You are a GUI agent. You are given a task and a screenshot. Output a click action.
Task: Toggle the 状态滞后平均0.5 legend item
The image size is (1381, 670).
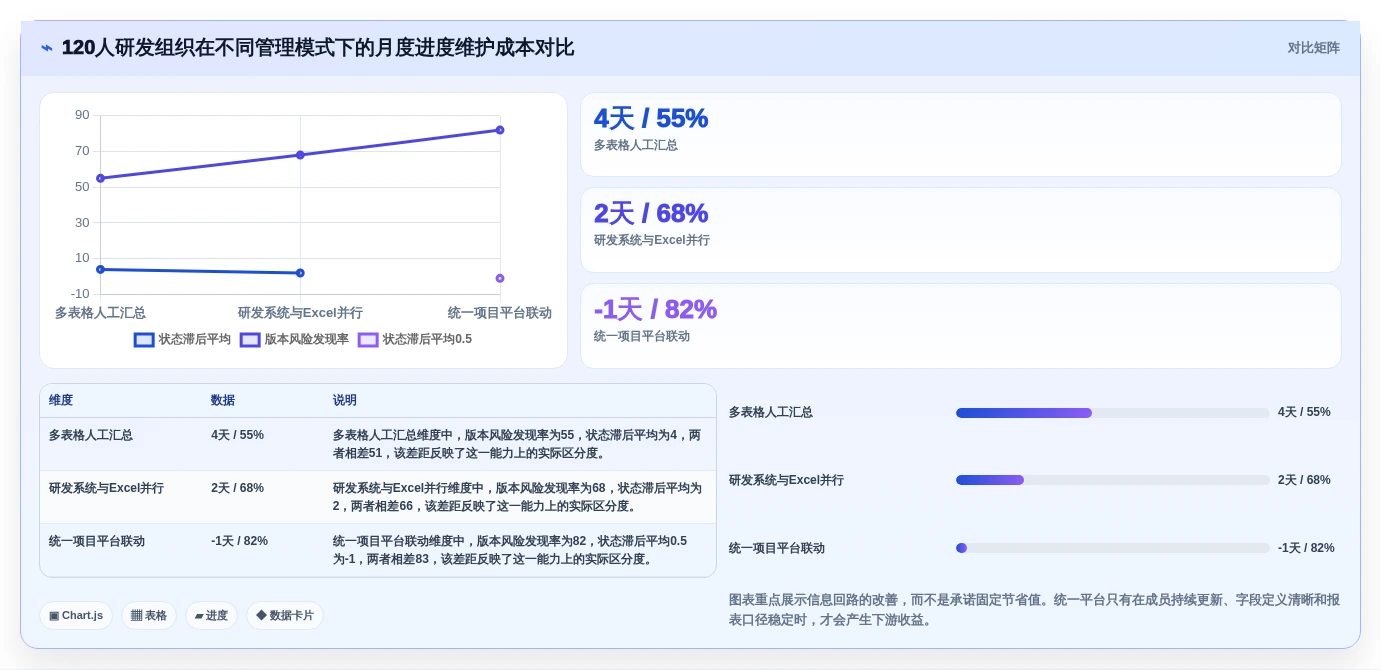pyautogui.click(x=415, y=340)
